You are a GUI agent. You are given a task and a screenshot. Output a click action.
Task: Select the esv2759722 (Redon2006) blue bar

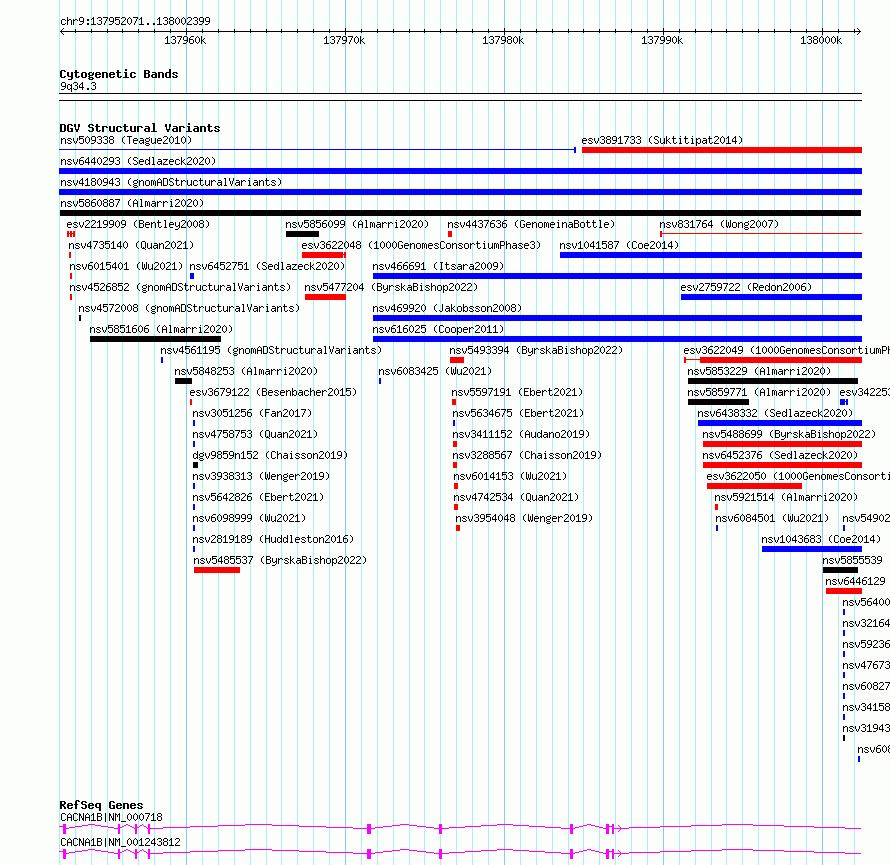tap(771, 297)
